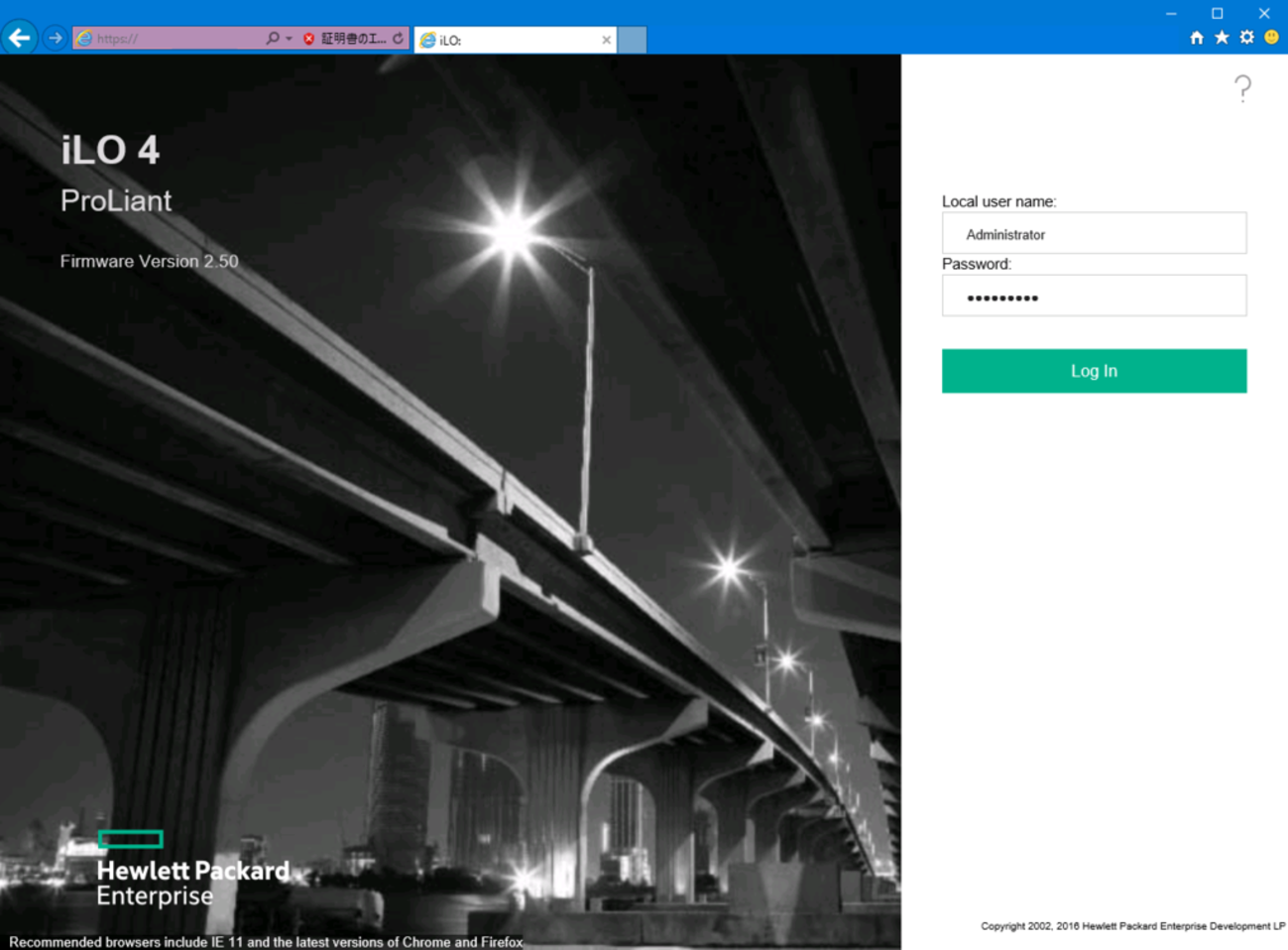Close the browser window
This screenshot has width=1288, height=950.
(1263, 13)
